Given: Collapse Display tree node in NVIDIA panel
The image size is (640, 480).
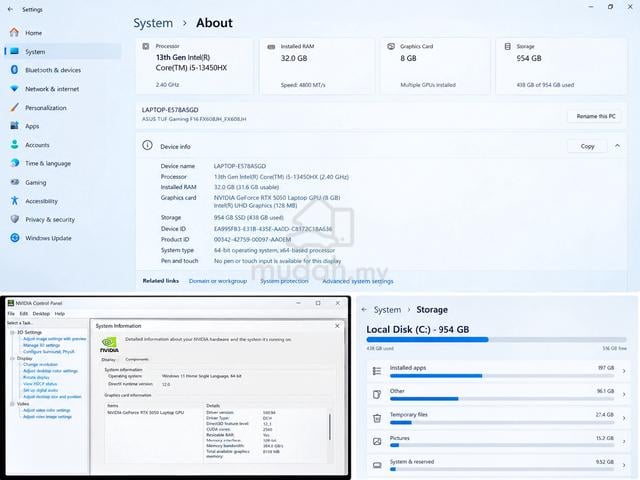Looking at the screenshot, I should click(x=12, y=358).
